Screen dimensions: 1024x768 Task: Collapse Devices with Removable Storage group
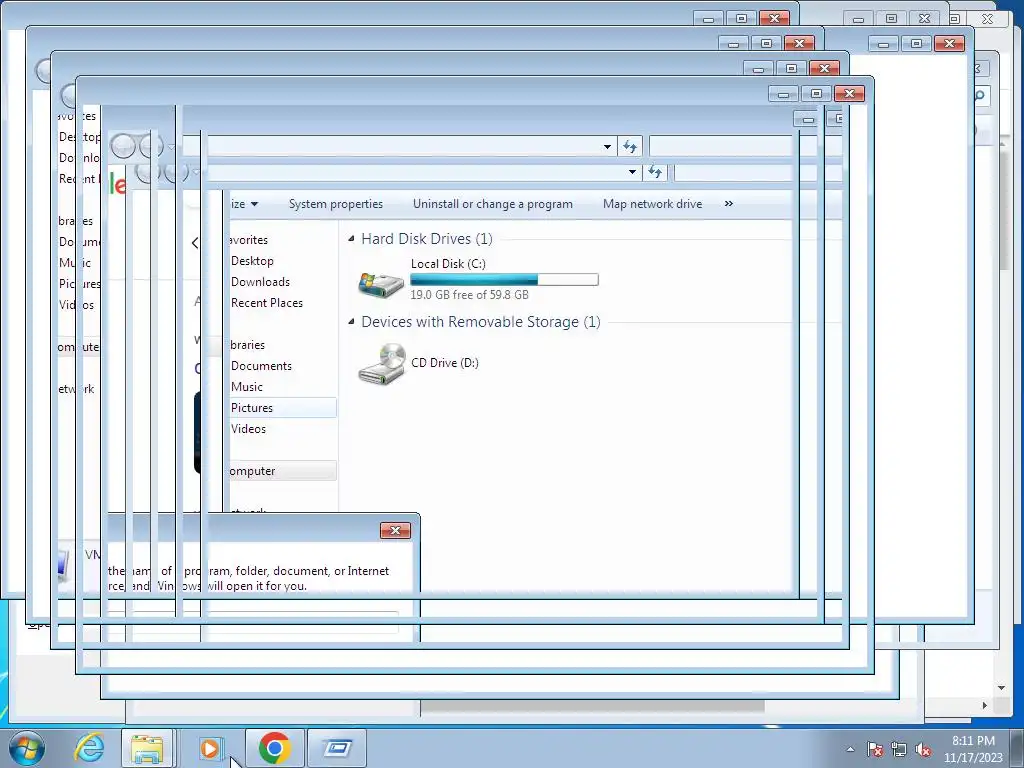351,322
